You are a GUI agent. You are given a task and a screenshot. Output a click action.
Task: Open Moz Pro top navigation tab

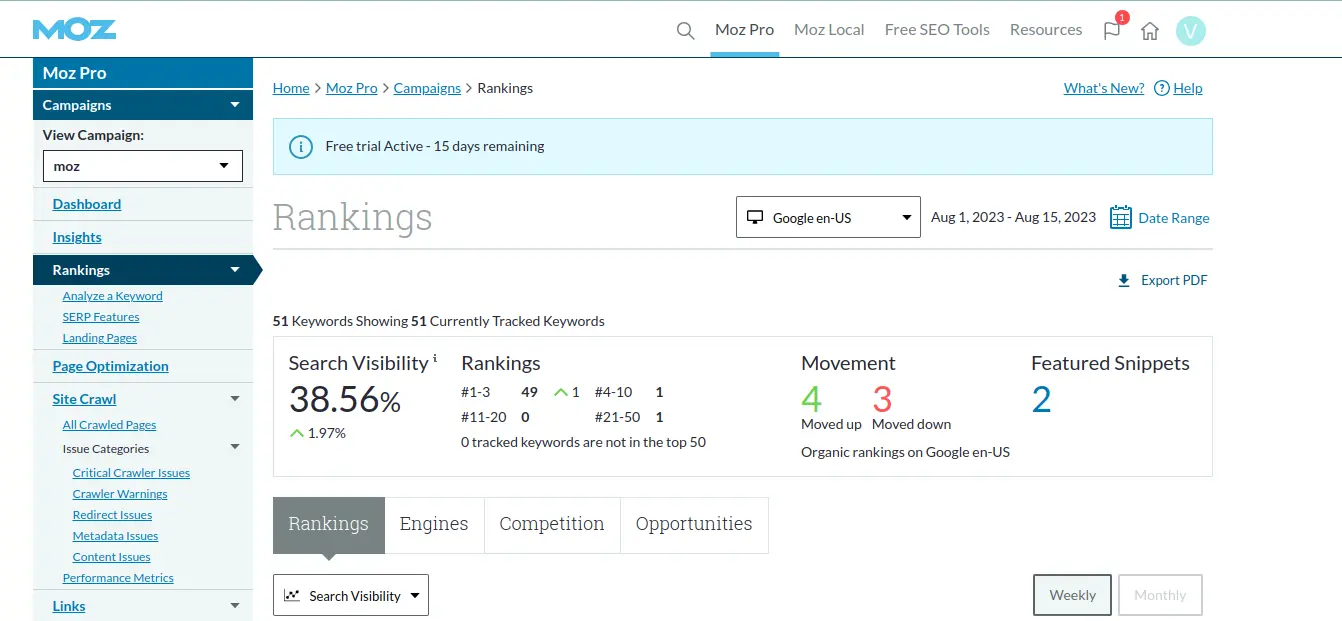pos(745,30)
